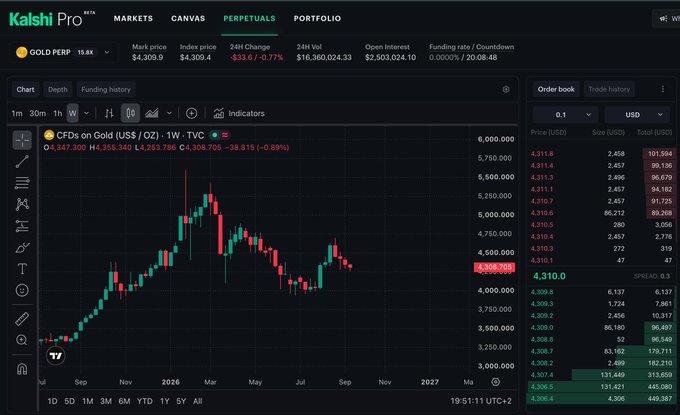
Task: Select the Order book tab
Action: [x=556, y=89]
